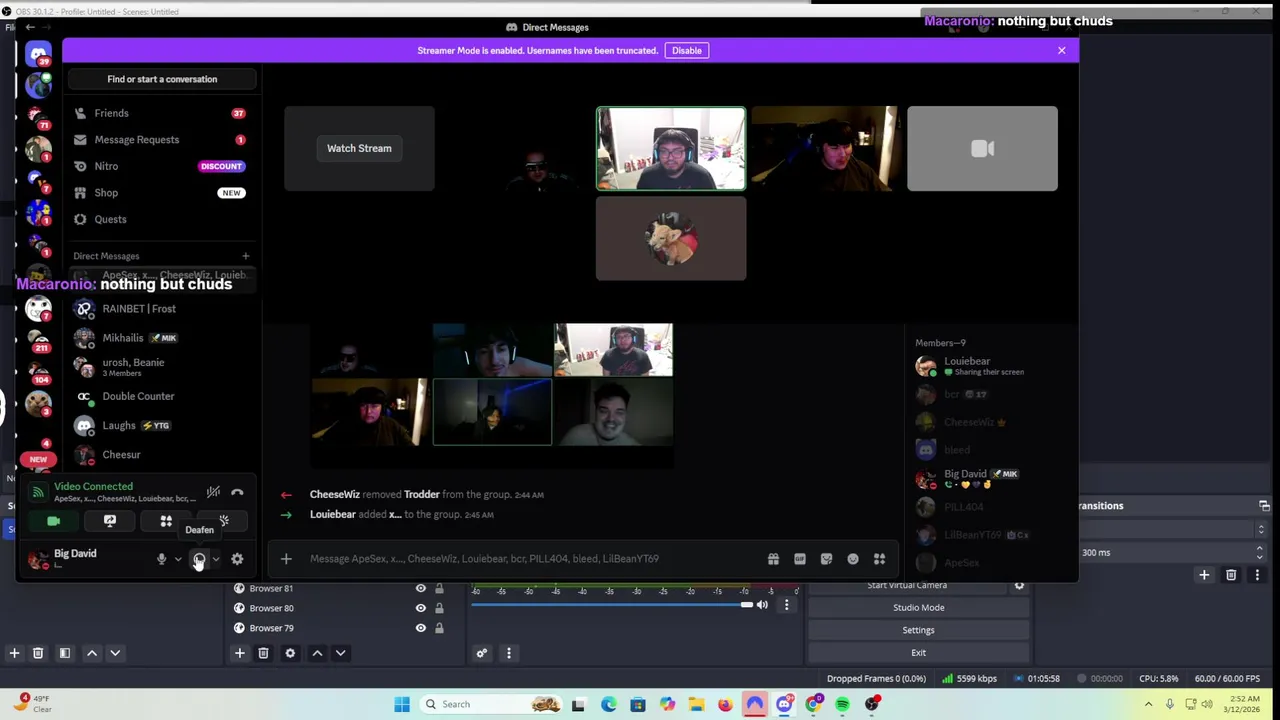1280x720 pixels.
Task: Click the attach plus icon in message bar
Action: pos(286,559)
